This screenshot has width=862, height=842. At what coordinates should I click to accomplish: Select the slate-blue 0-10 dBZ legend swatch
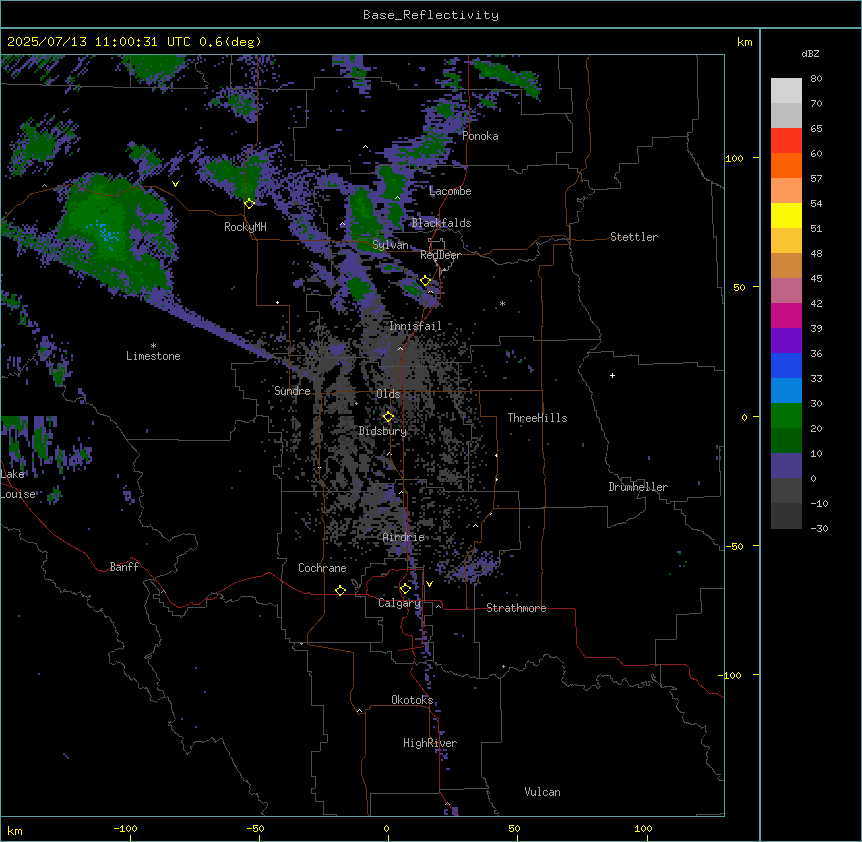tap(786, 466)
